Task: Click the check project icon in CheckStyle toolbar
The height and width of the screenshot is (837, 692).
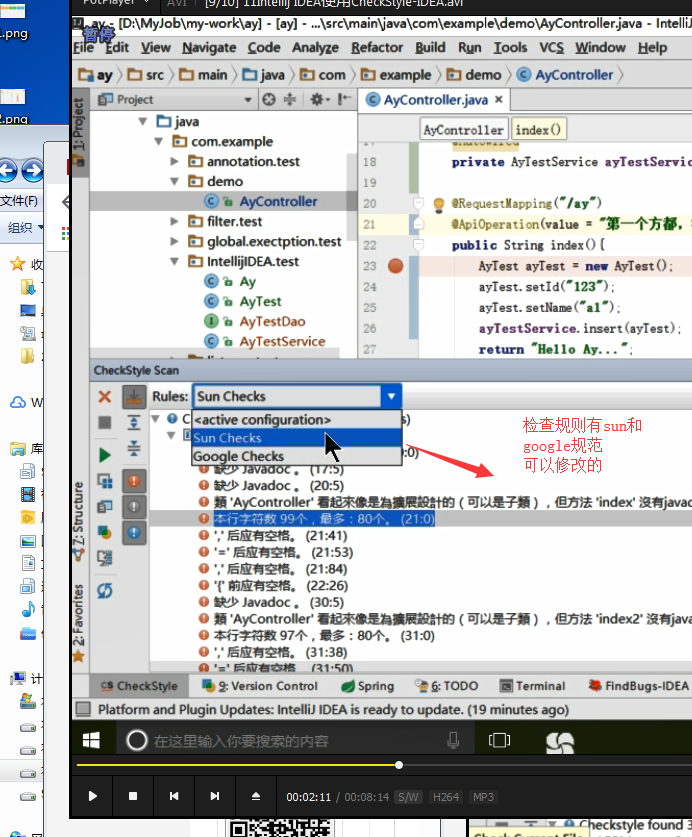Action: tap(105, 506)
